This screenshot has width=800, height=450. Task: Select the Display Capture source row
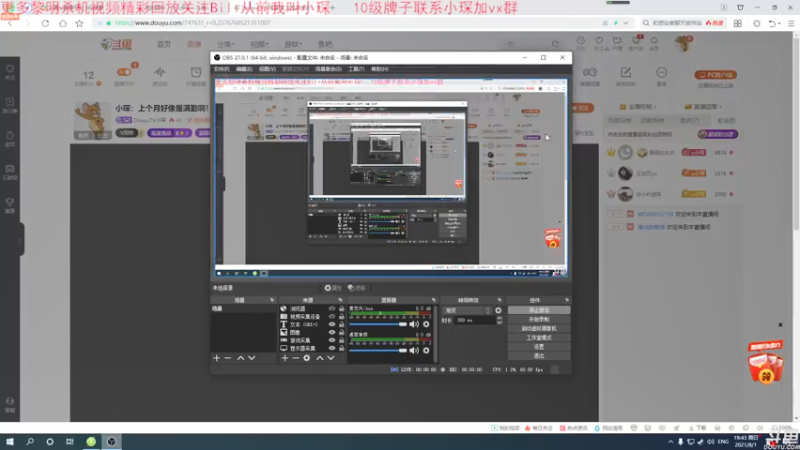point(311,348)
